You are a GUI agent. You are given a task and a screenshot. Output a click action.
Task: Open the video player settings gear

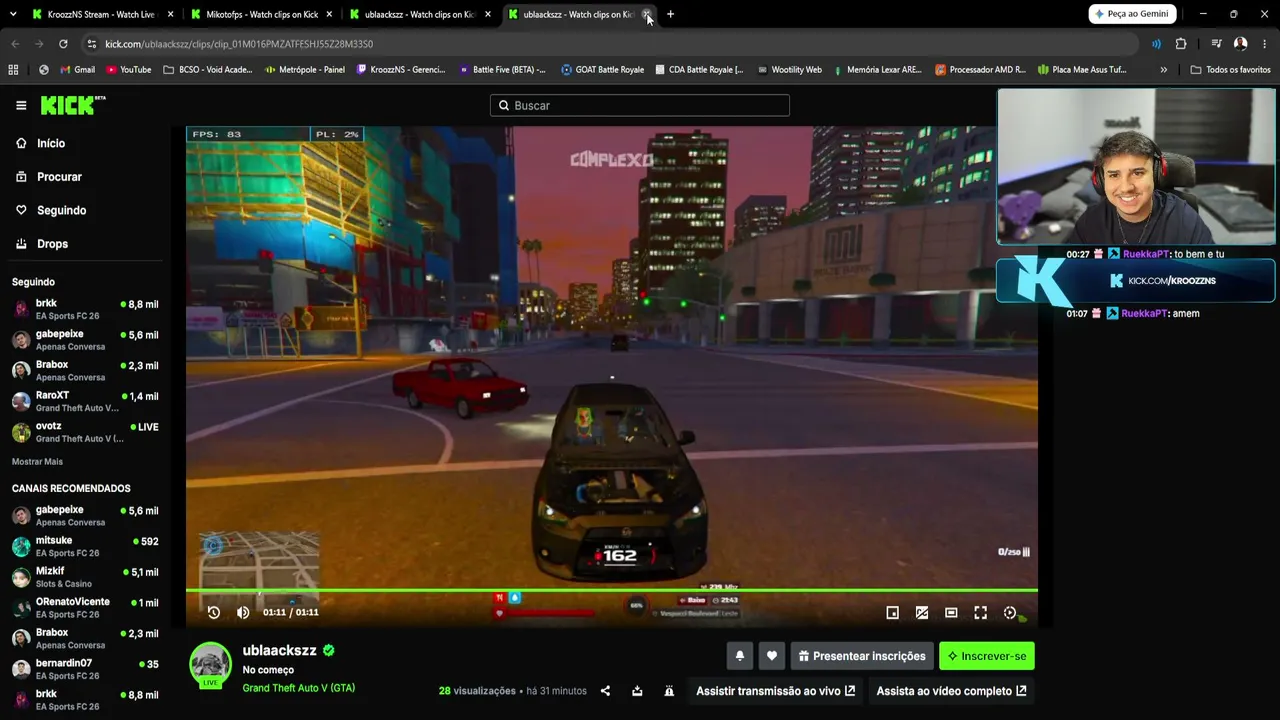click(x=1010, y=613)
